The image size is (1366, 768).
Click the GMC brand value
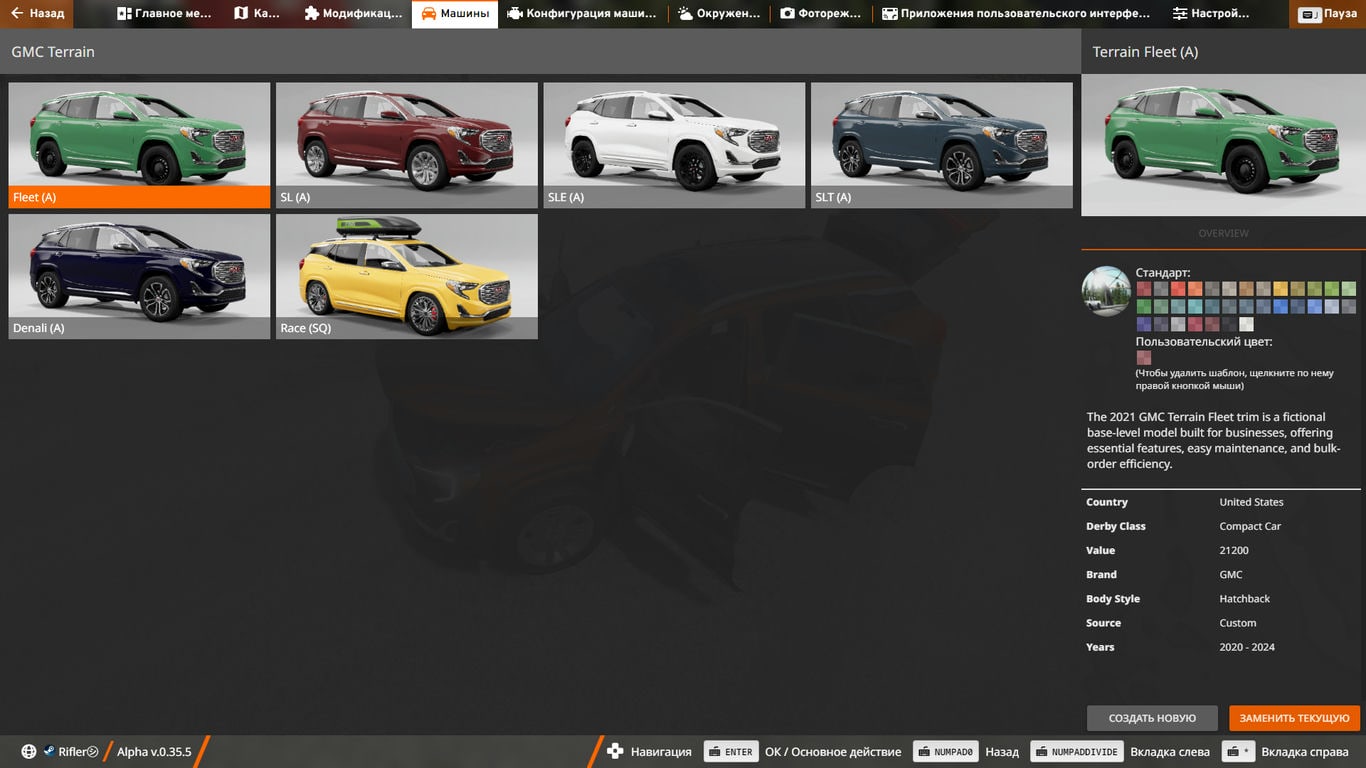pyautogui.click(x=1231, y=575)
